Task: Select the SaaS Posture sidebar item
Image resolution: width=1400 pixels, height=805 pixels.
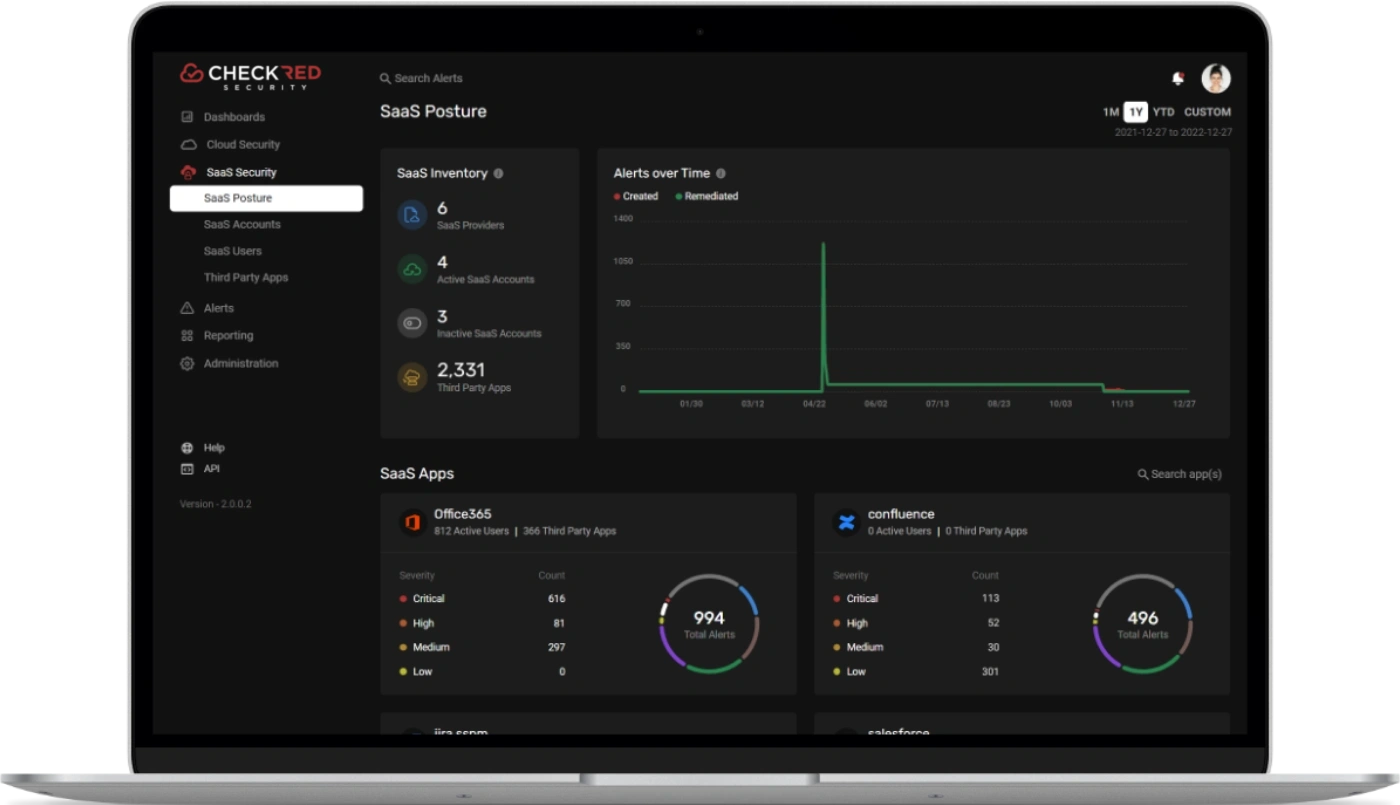Action: [266, 198]
